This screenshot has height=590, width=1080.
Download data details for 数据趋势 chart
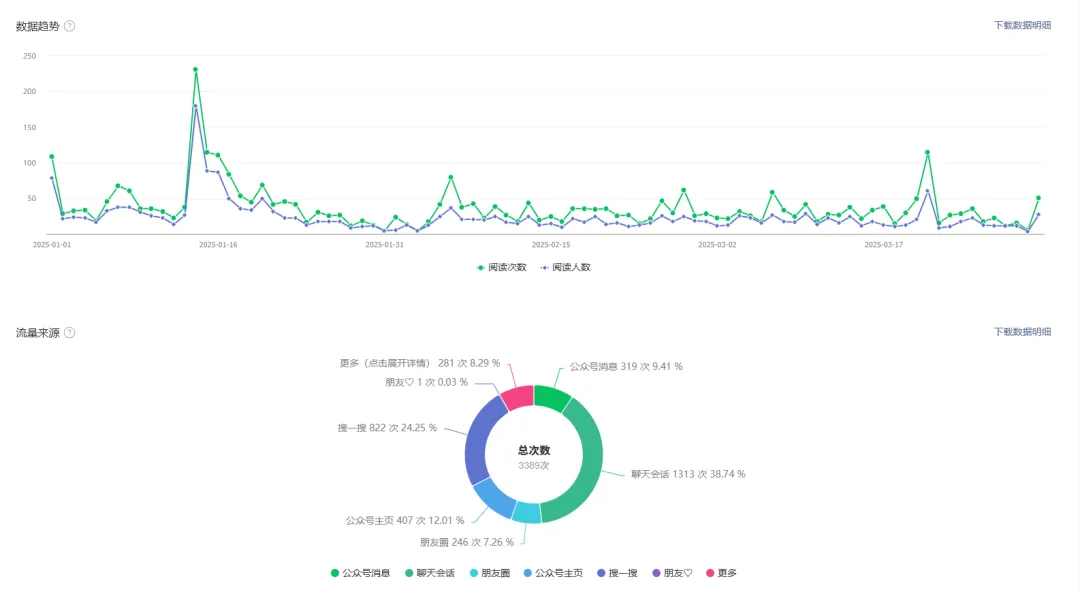pyautogui.click(x=1022, y=25)
